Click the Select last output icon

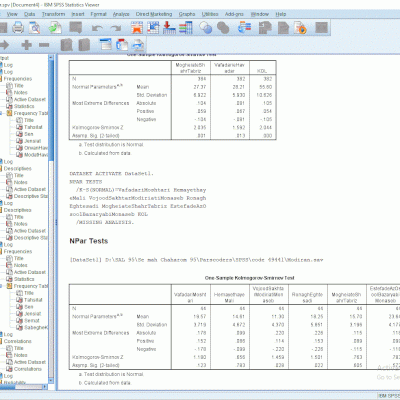tap(244, 28)
